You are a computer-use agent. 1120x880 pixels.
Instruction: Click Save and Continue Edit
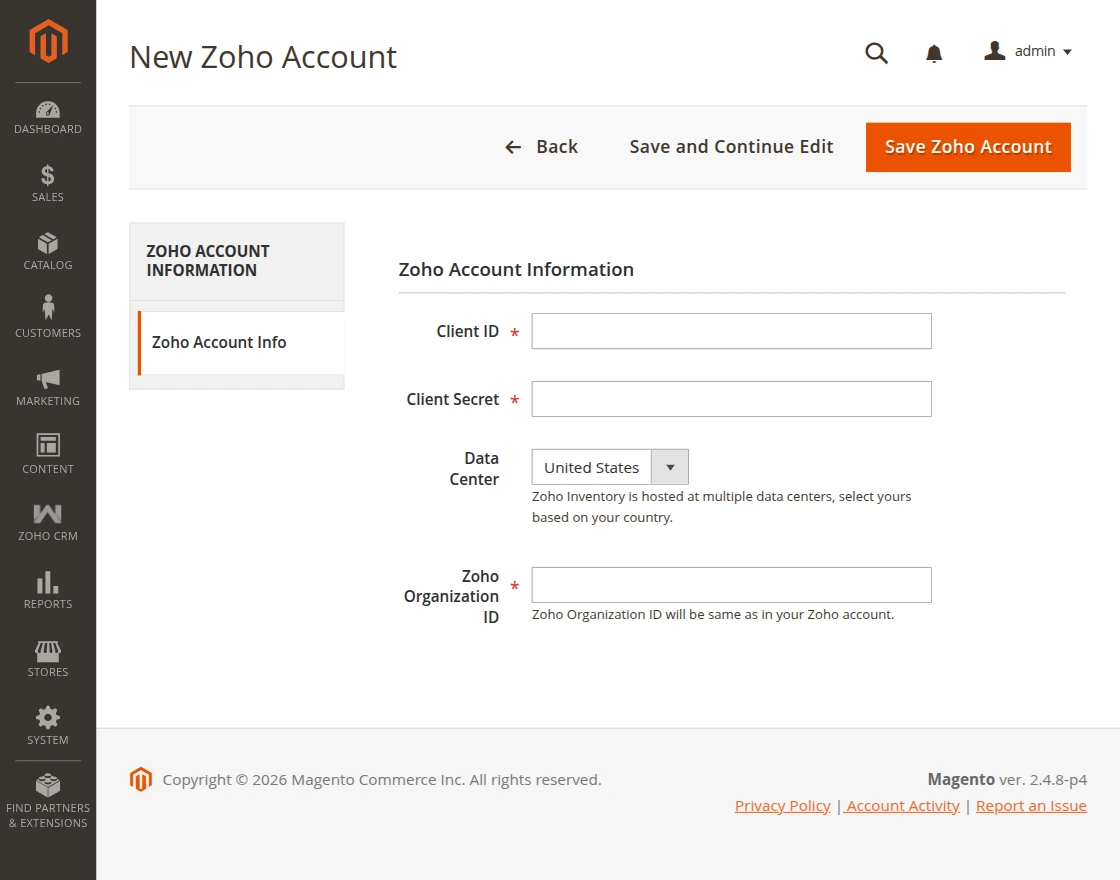pyautogui.click(x=731, y=147)
